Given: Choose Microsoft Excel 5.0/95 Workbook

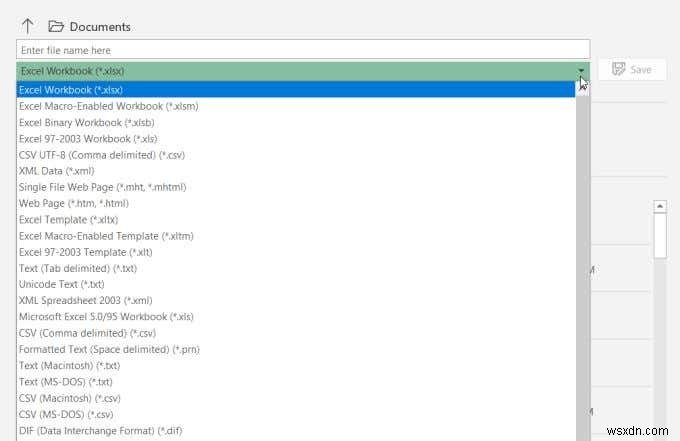Looking at the screenshot, I should (296, 317).
